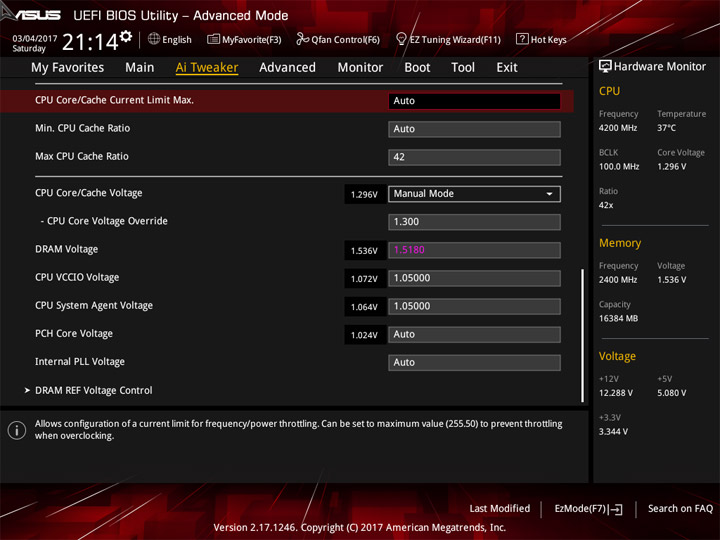Click the globe language icon
The image size is (720, 540).
point(154,39)
